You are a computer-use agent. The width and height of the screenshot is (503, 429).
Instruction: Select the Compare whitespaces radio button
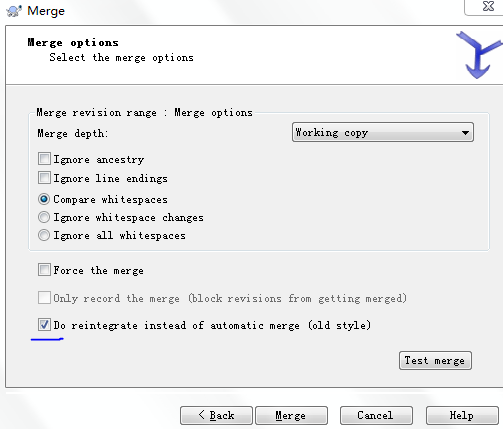(x=44, y=199)
